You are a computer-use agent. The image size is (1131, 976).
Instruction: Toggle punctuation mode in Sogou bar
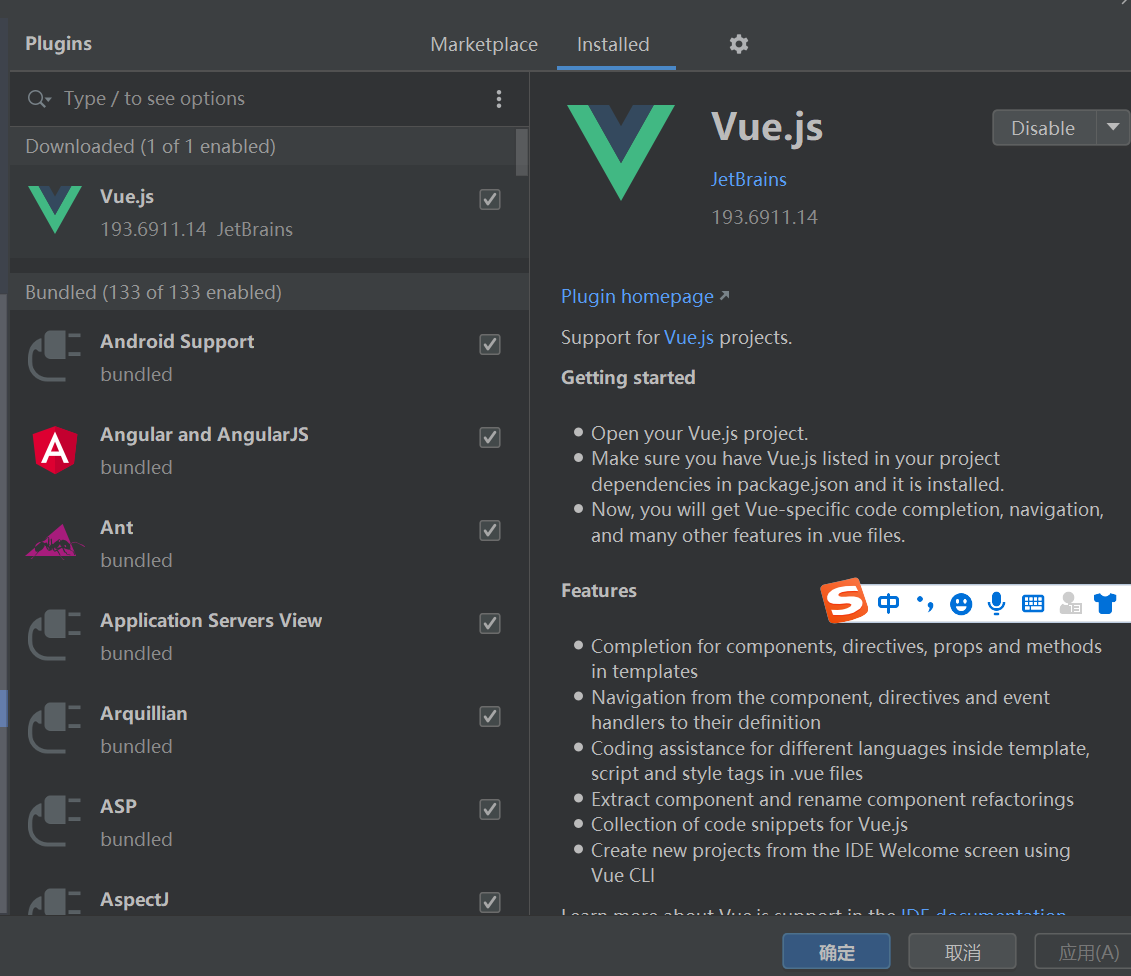click(925, 603)
